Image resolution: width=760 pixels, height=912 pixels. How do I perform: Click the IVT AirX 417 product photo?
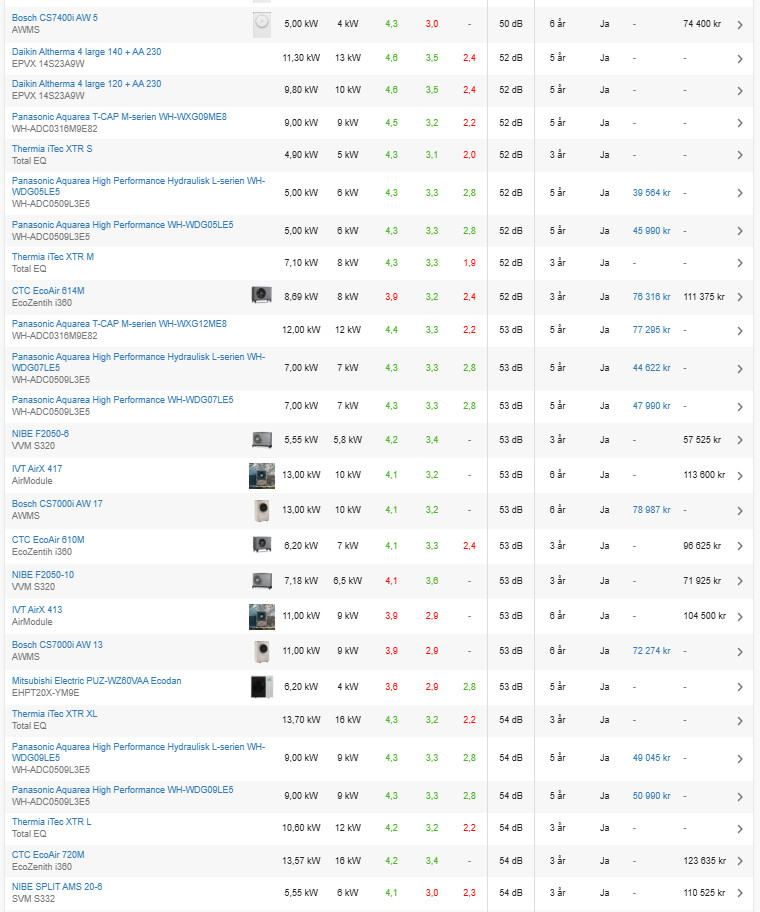(261, 475)
